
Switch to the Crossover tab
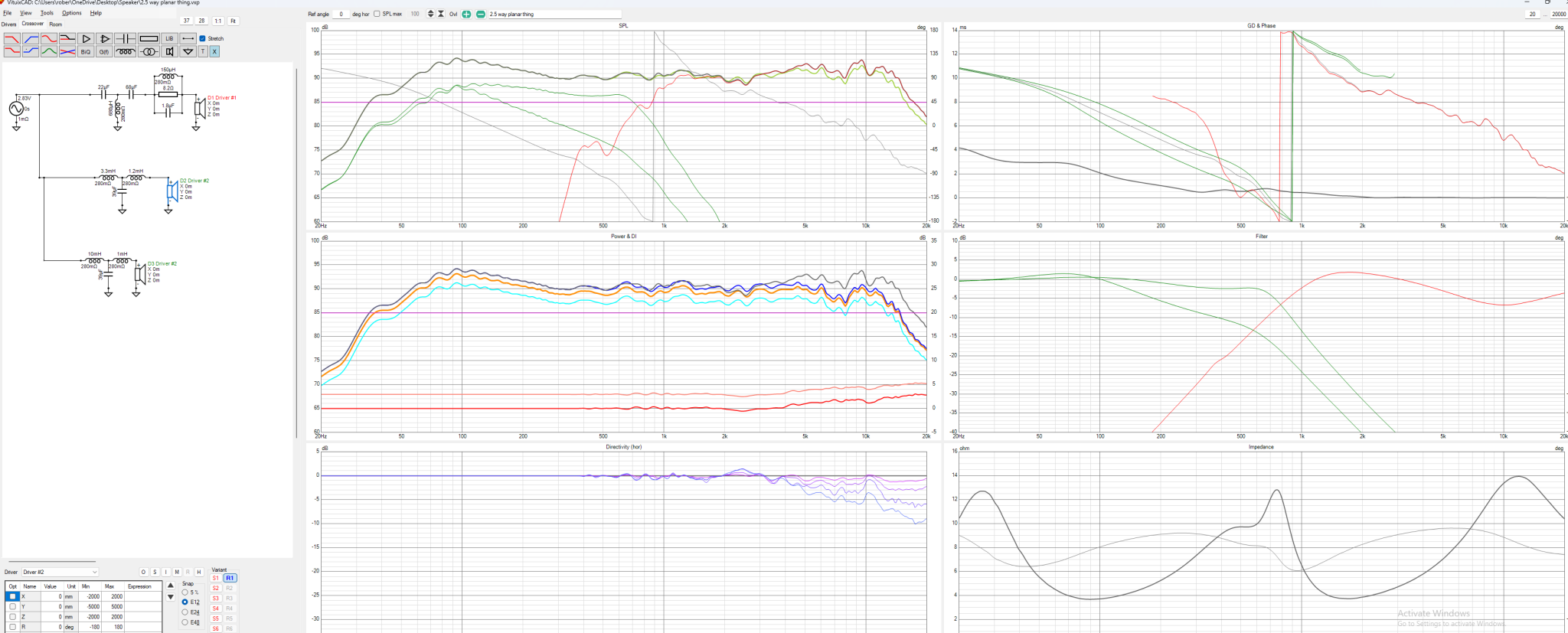(33, 24)
